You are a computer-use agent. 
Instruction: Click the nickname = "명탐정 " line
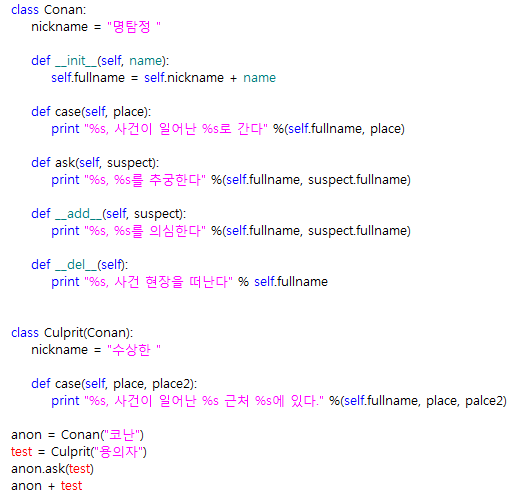(x=96, y=27)
